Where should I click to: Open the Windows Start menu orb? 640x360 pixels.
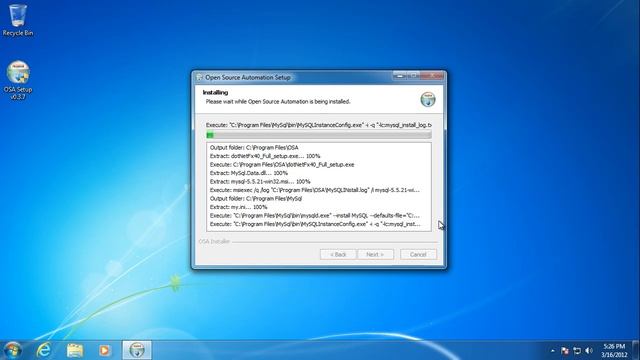pos(12,350)
